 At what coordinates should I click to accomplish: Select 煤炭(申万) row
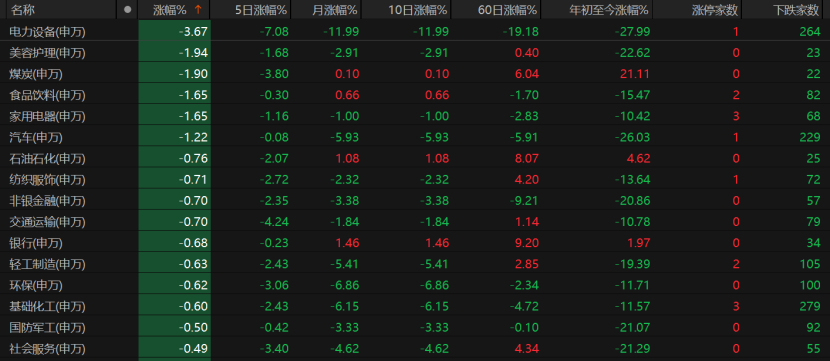tap(415, 74)
